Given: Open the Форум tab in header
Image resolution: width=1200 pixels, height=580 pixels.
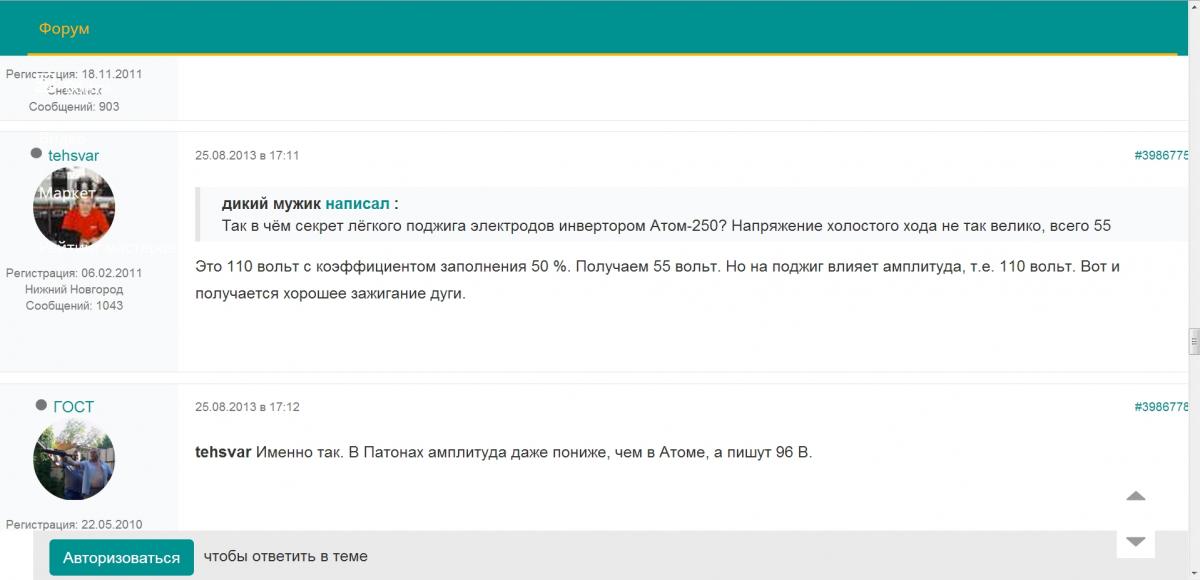Looking at the screenshot, I should (x=64, y=29).
